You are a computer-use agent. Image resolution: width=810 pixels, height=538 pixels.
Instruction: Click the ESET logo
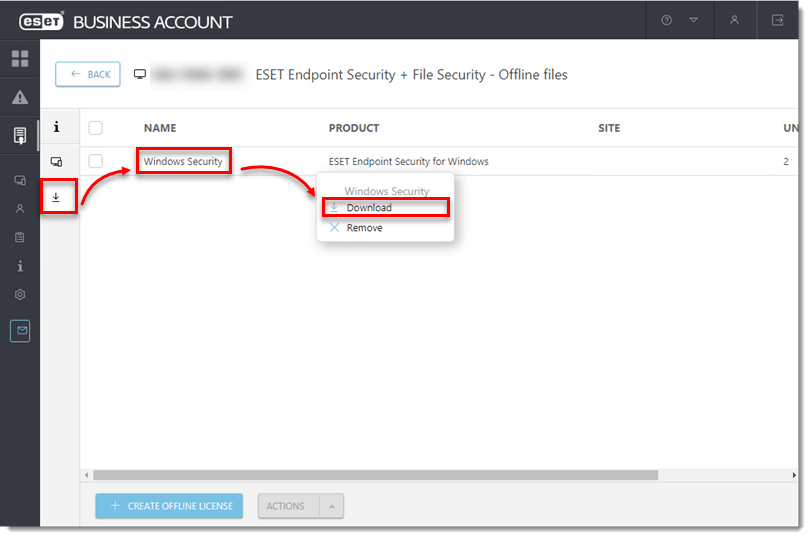point(41,22)
